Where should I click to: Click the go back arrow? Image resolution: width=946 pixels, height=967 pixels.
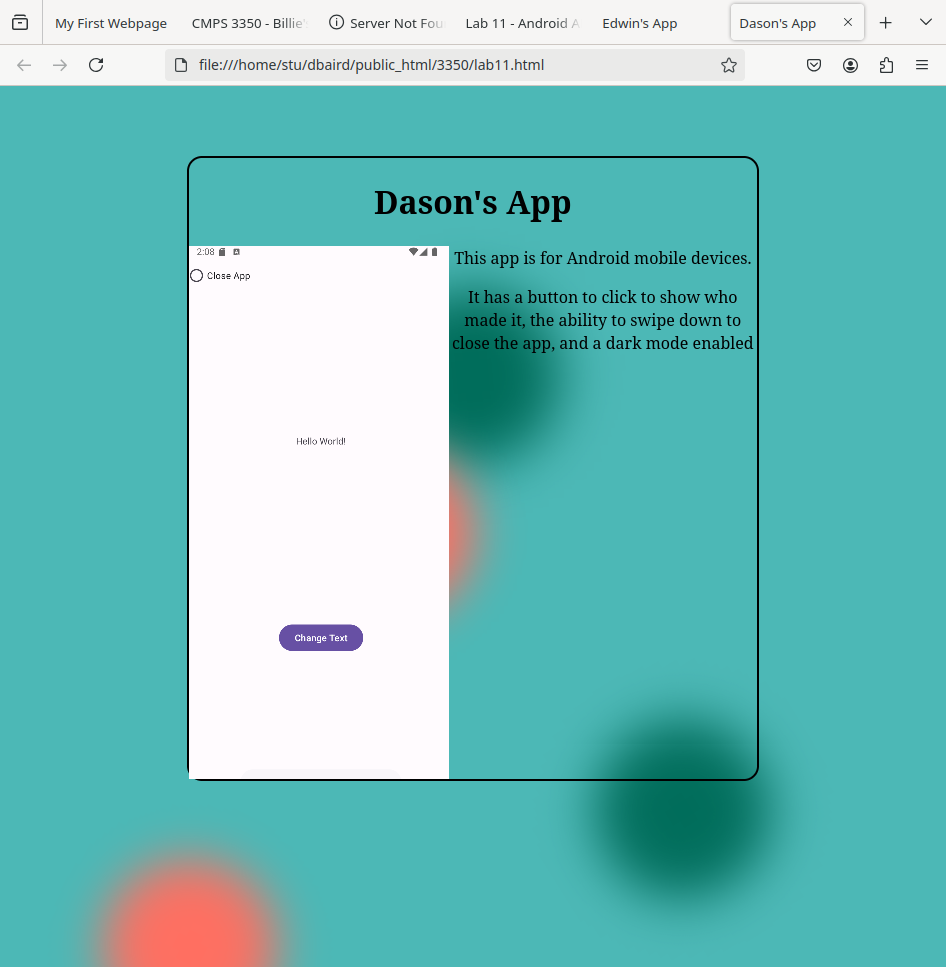[24, 65]
